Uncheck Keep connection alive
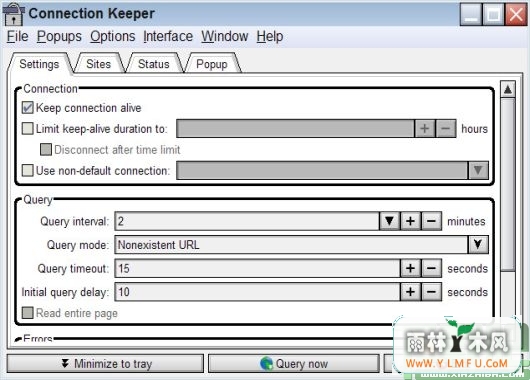Screen dimensions: 530x380 27,108
